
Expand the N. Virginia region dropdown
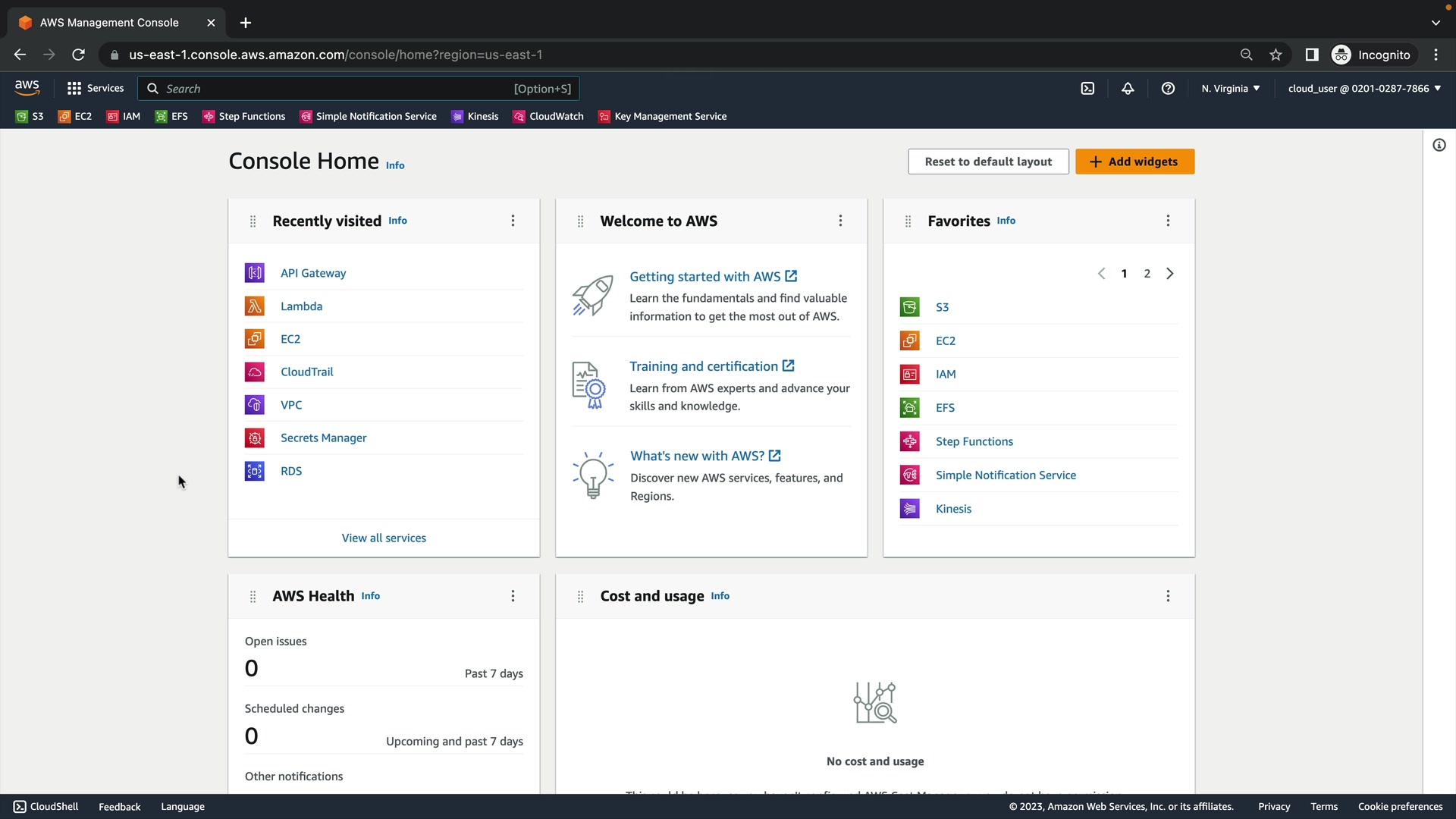tap(1230, 89)
